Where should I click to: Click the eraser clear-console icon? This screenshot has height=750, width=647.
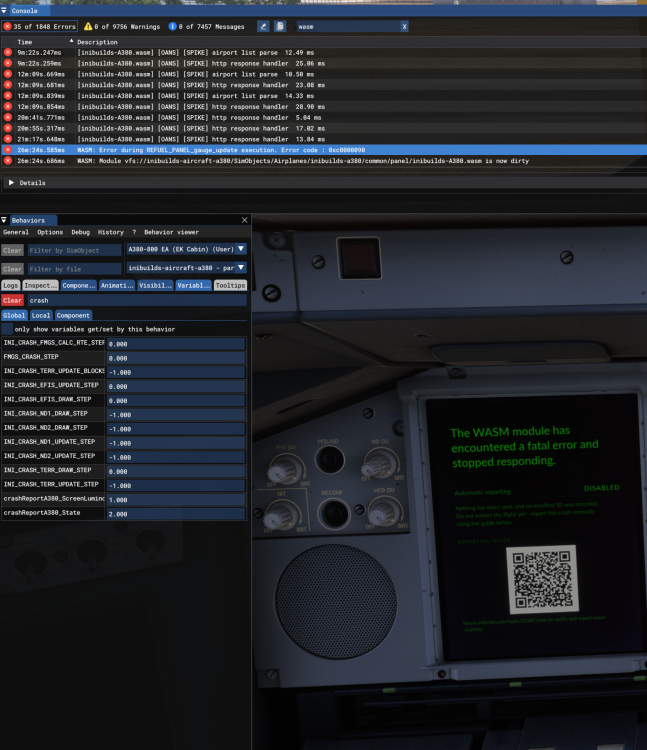coord(263,26)
